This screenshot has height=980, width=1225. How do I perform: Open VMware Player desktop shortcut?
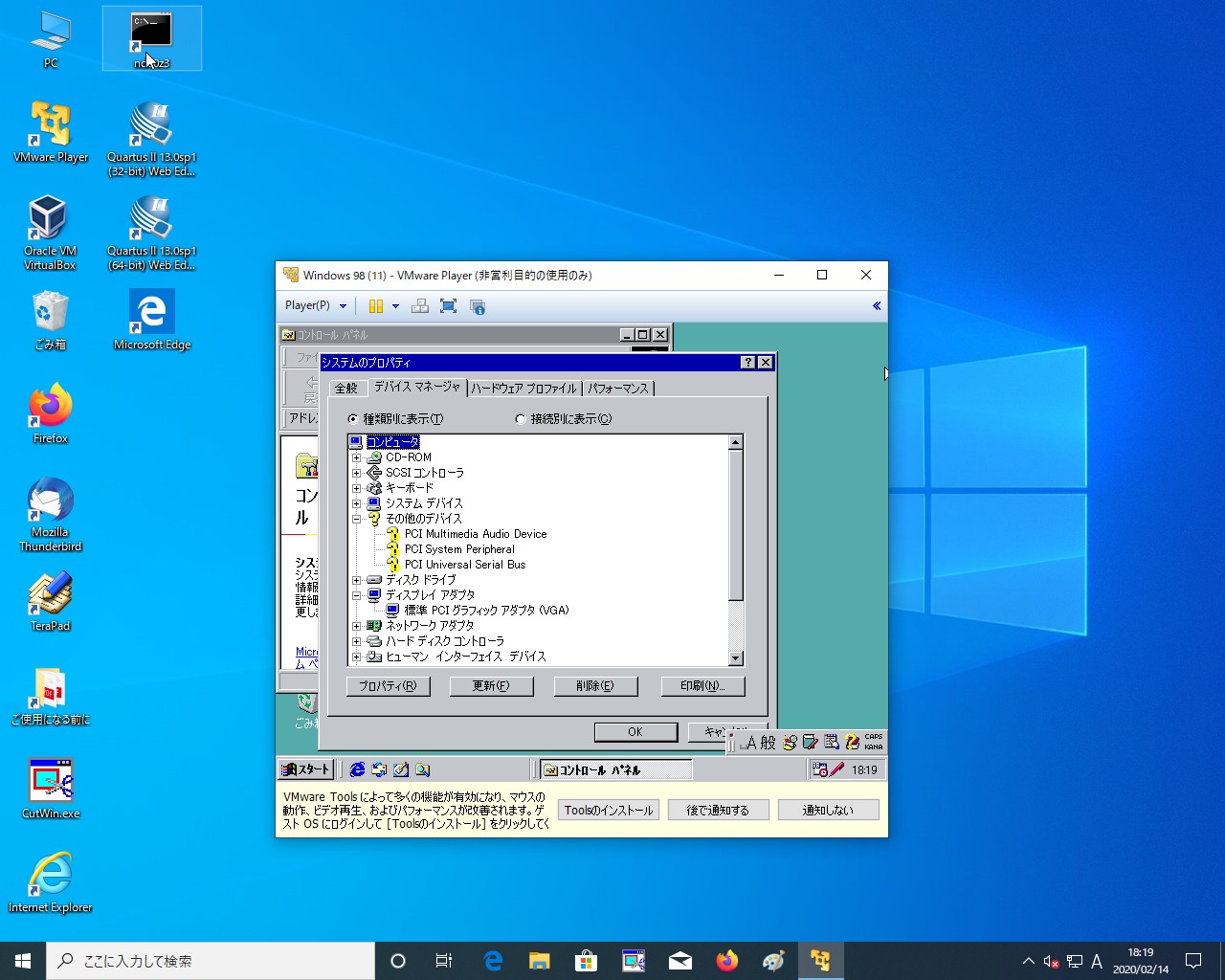pyautogui.click(x=51, y=132)
